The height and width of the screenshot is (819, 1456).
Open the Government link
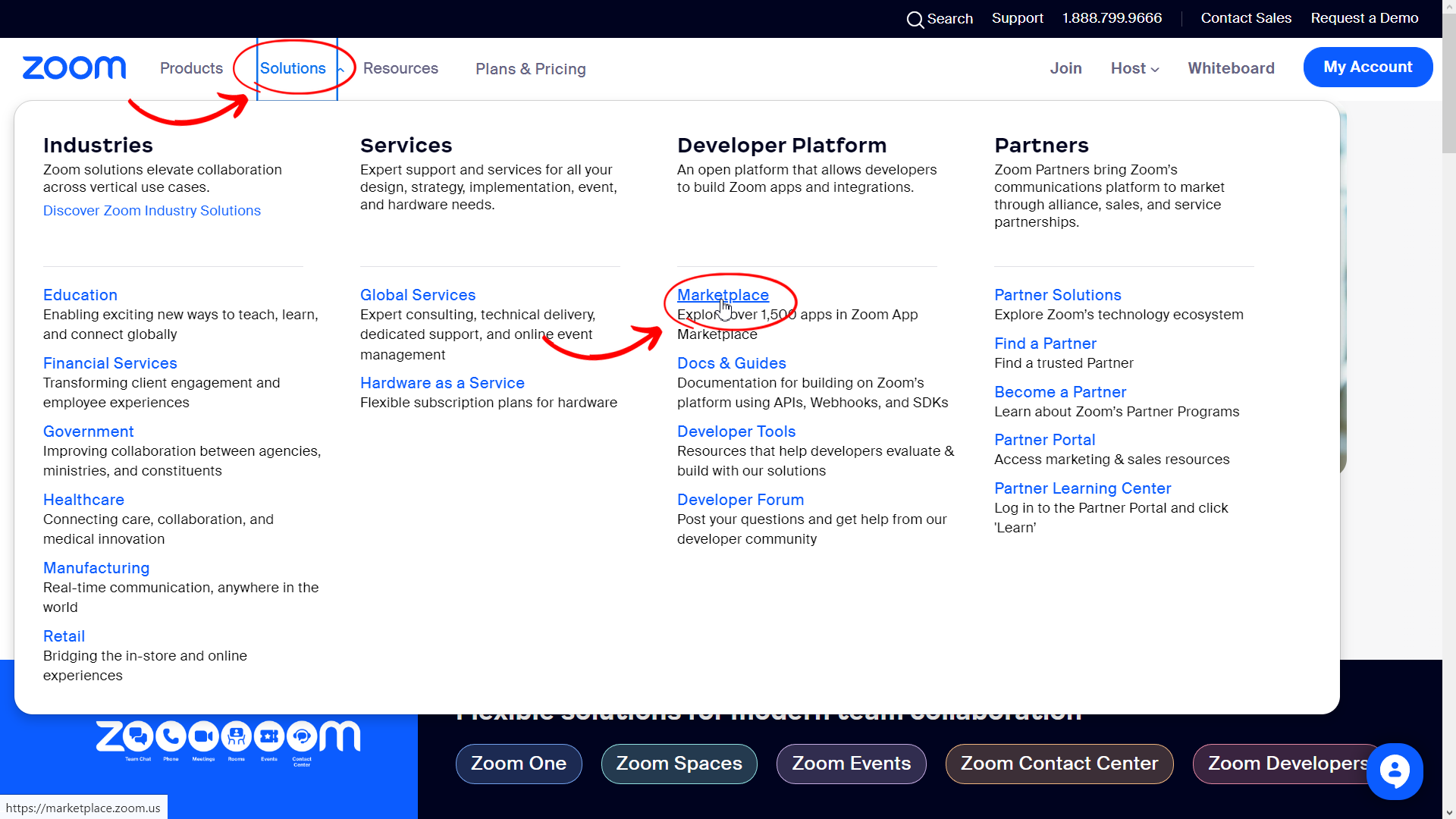(x=89, y=431)
